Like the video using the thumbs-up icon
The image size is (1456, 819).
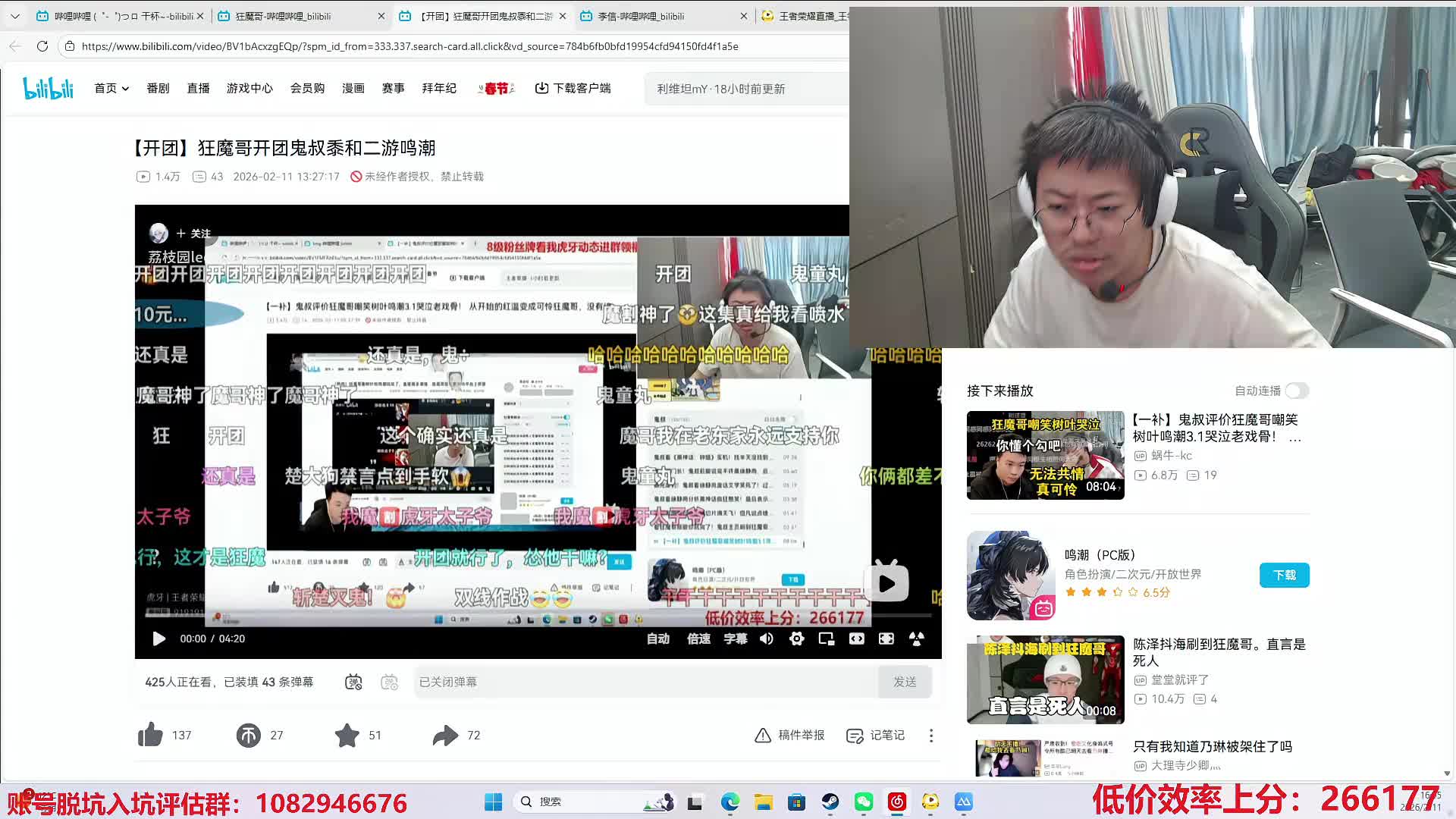pyautogui.click(x=149, y=735)
